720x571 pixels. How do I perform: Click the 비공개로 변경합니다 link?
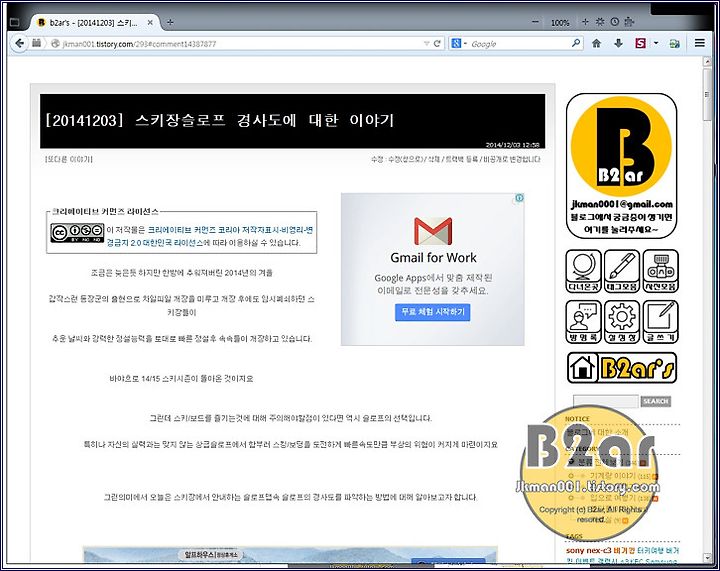[x=512, y=159]
